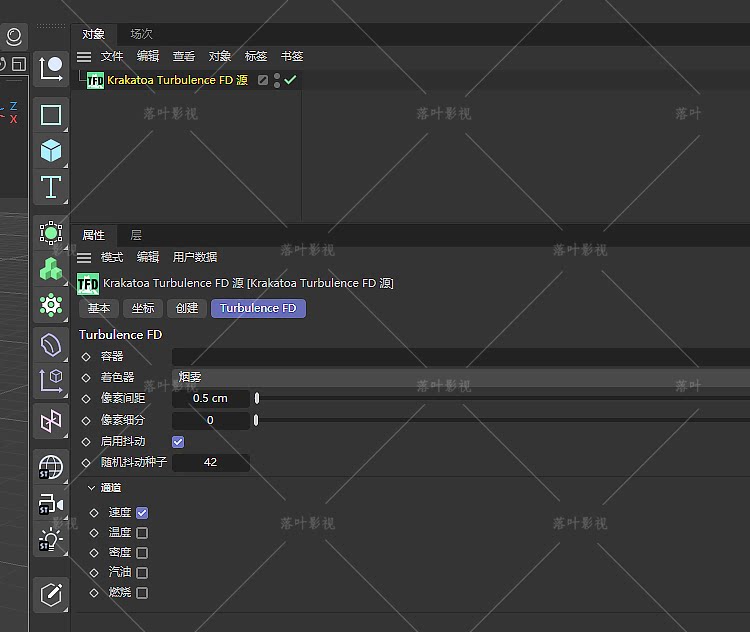
Task: Toggle the green enable checkmark
Action: tap(290, 79)
